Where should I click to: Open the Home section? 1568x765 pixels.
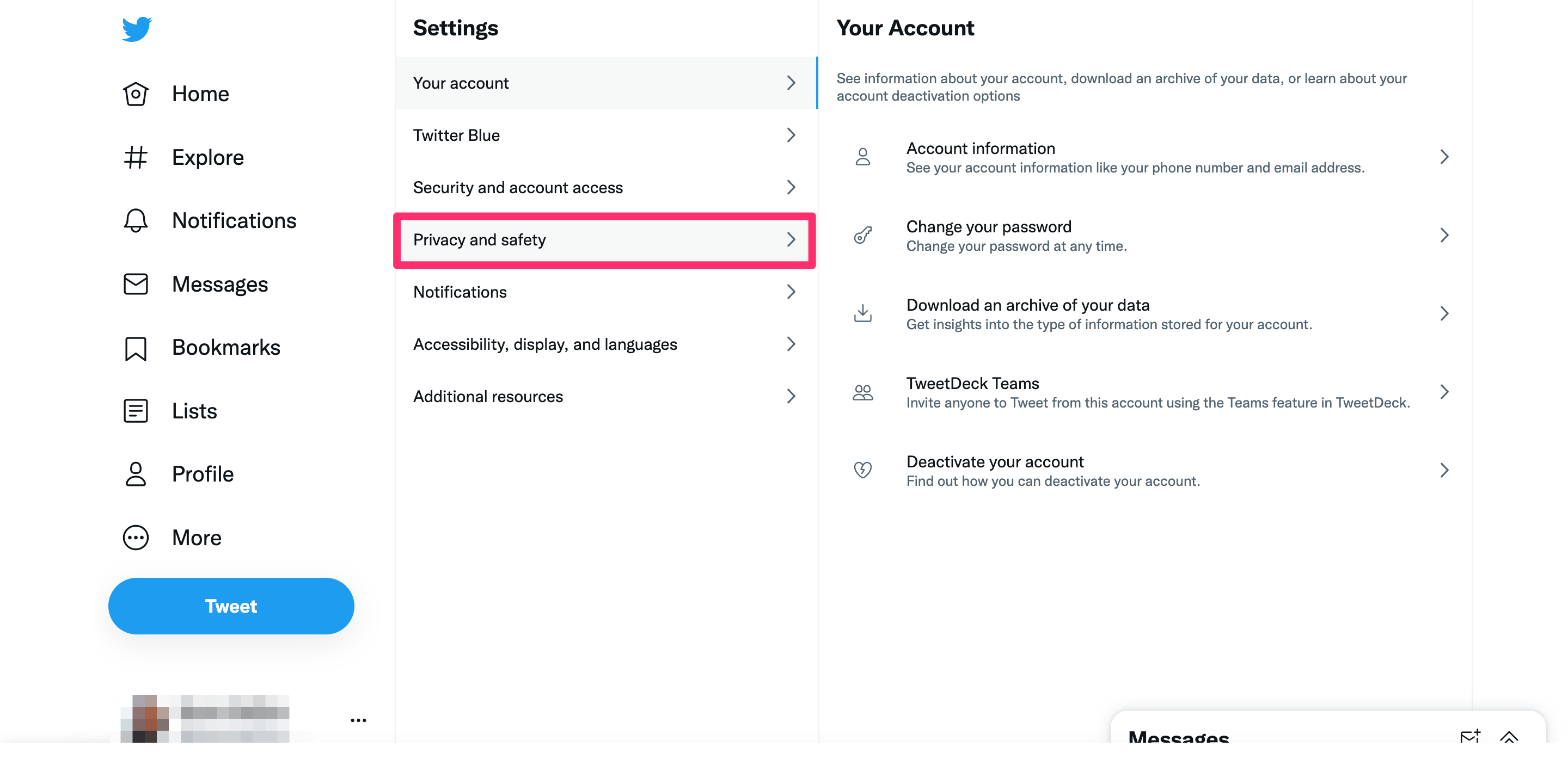point(200,93)
